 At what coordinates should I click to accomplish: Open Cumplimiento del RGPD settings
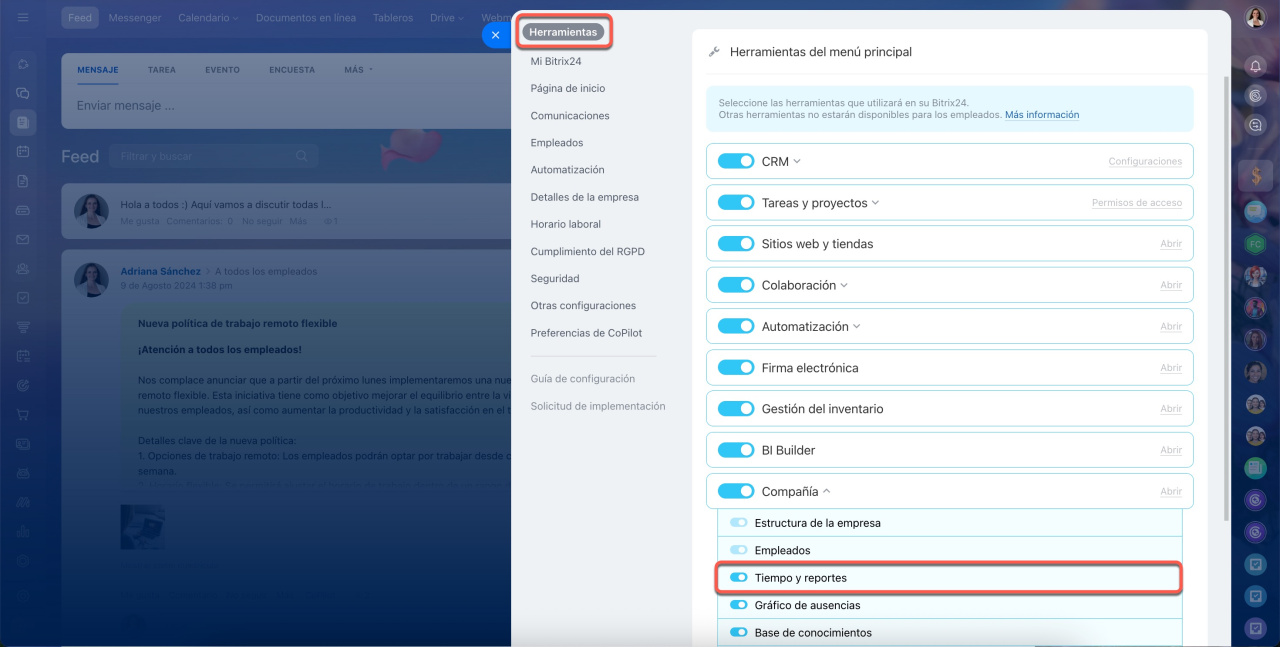click(x=588, y=252)
